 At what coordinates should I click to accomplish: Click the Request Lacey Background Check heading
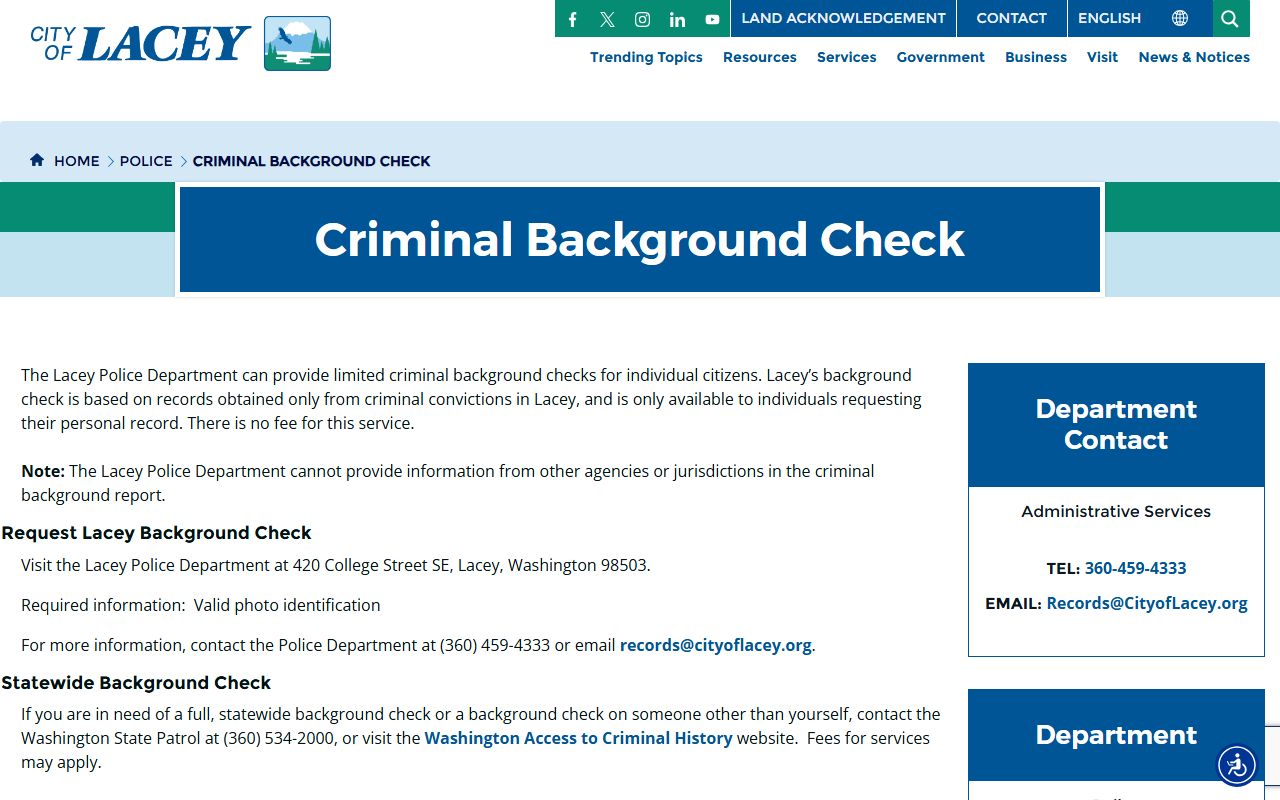click(156, 533)
